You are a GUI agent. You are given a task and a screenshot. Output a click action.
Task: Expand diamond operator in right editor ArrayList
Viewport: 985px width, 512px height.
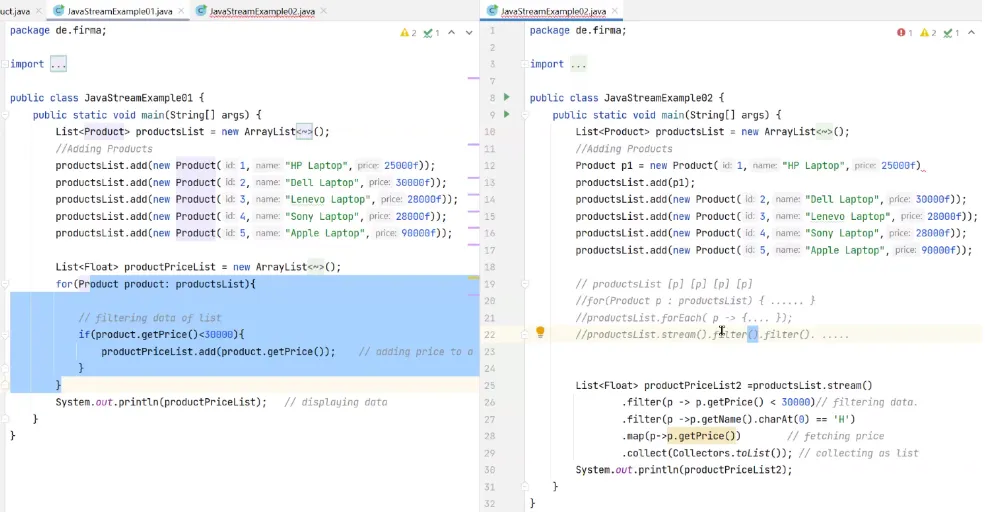click(x=824, y=132)
